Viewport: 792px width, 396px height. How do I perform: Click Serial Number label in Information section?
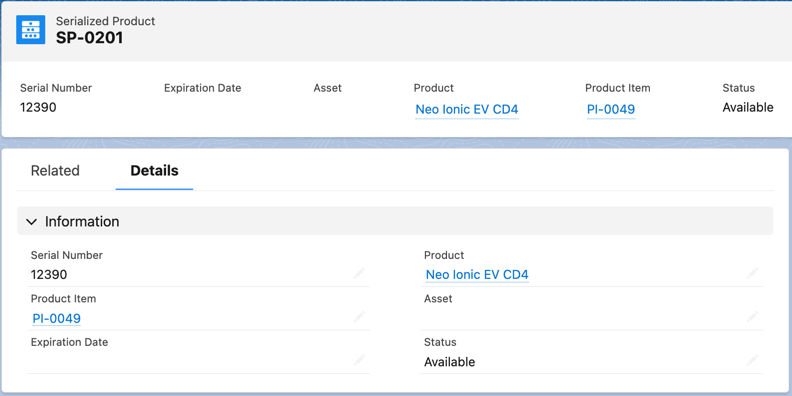[67, 255]
